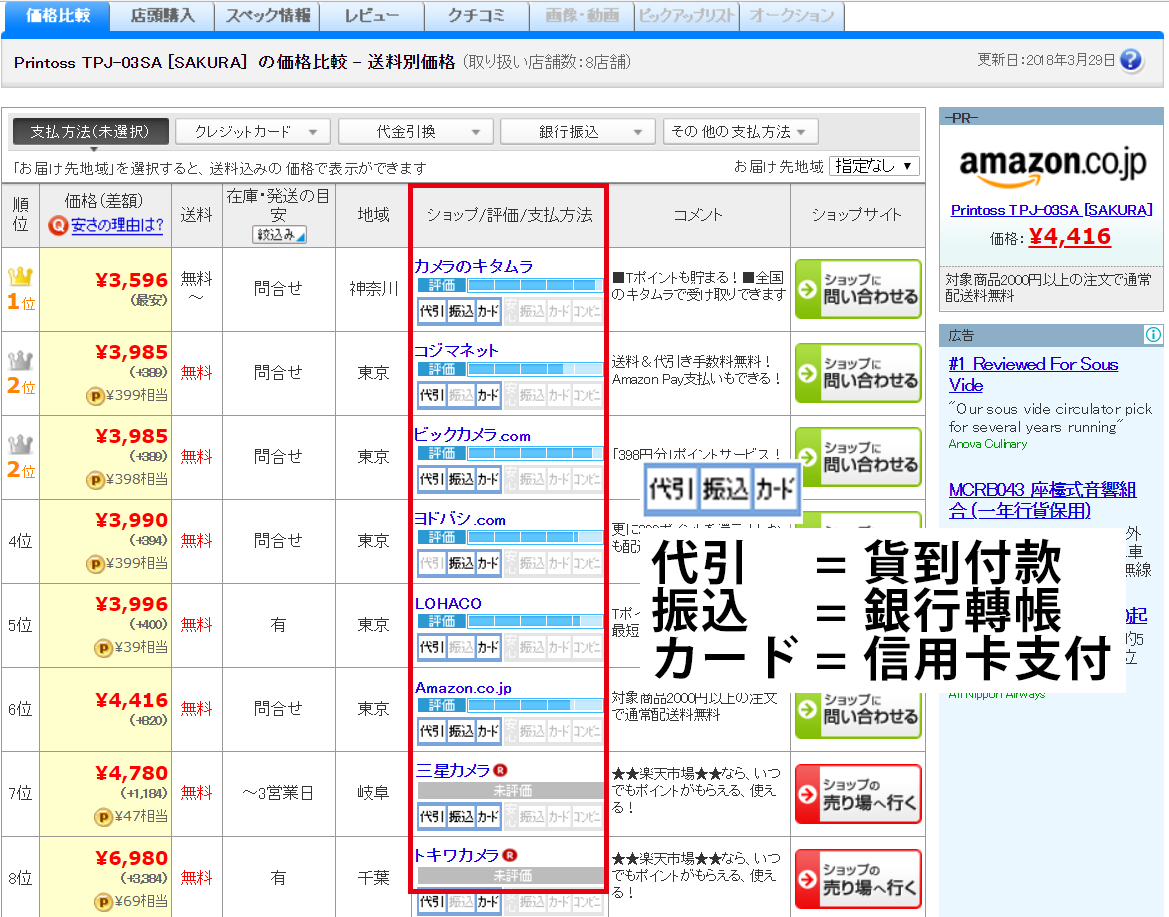Image resolution: width=1169 pixels, height=917 pixels.
Task: Click the ¥6,980 price for トキワカメラ
Action: pyautogui.click(x=131, y=858)
